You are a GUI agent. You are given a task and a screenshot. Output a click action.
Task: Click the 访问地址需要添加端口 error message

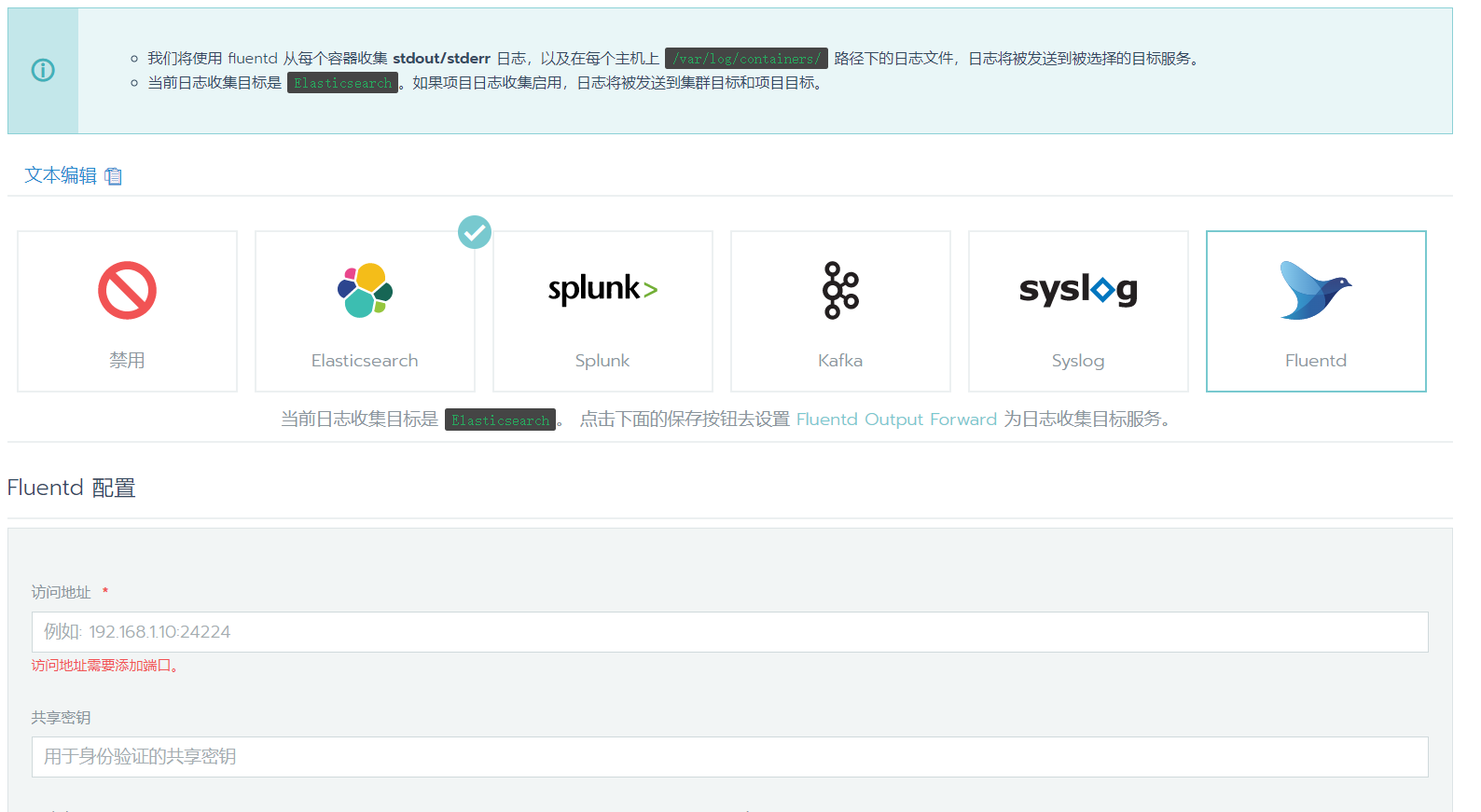[x=104, y=666]
